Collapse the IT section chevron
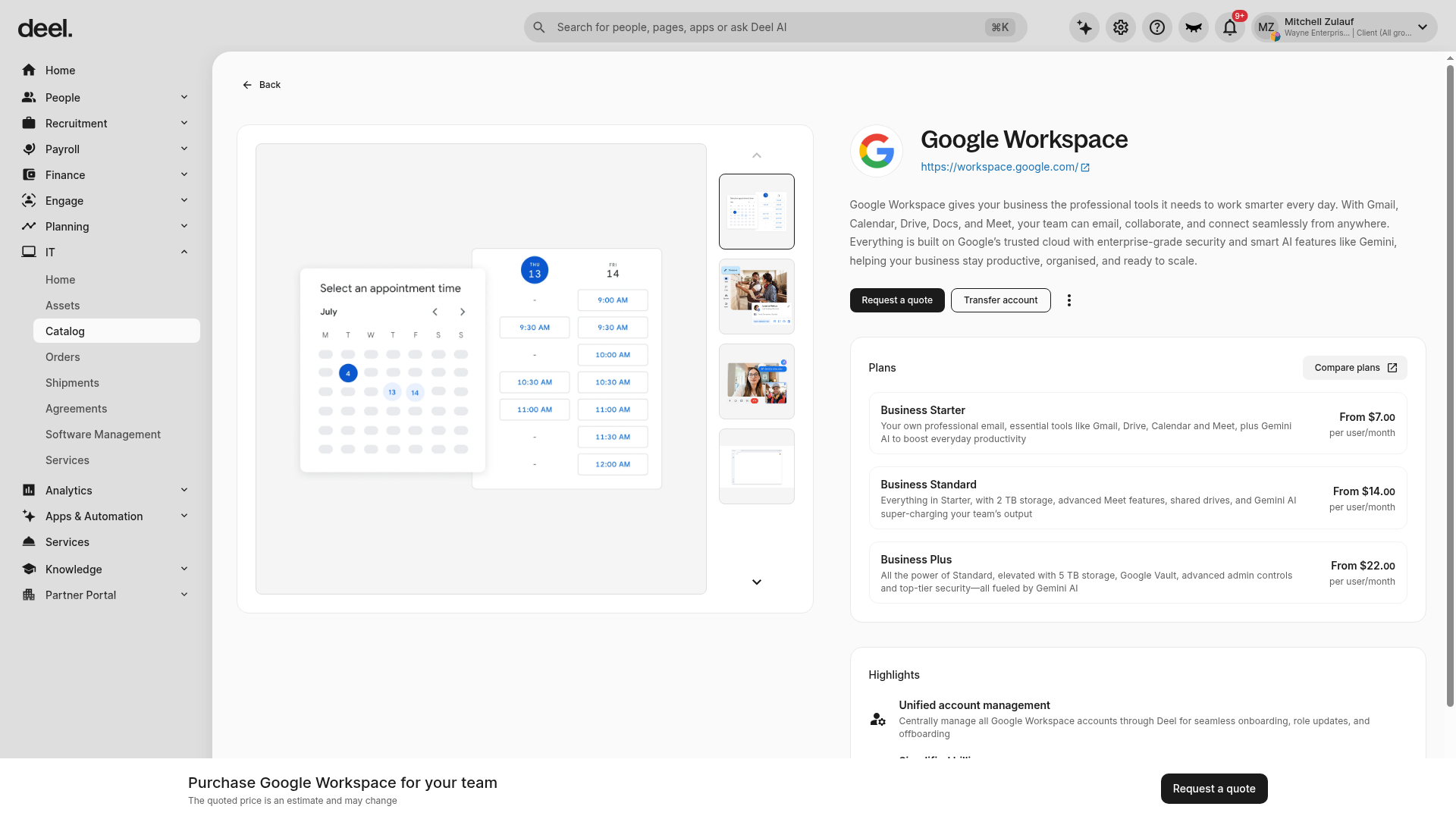 click(x=184, y=252)
